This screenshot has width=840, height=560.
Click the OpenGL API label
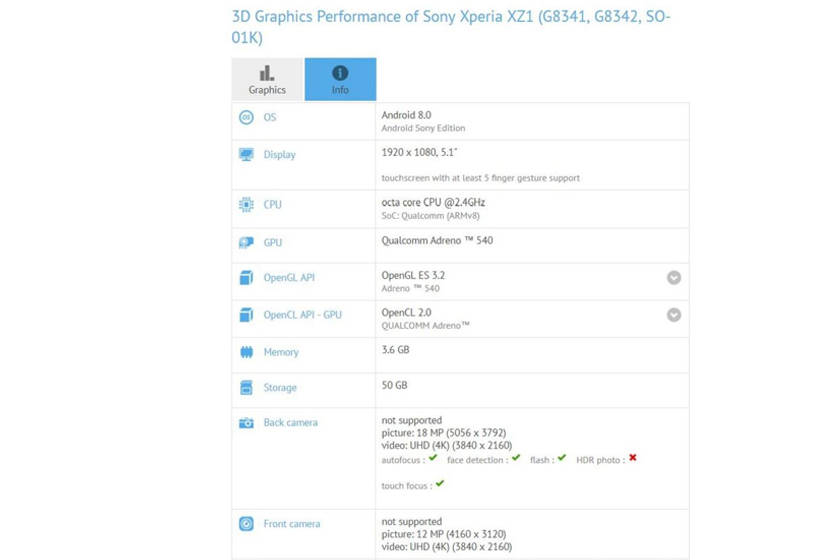(x=289, y=278)
